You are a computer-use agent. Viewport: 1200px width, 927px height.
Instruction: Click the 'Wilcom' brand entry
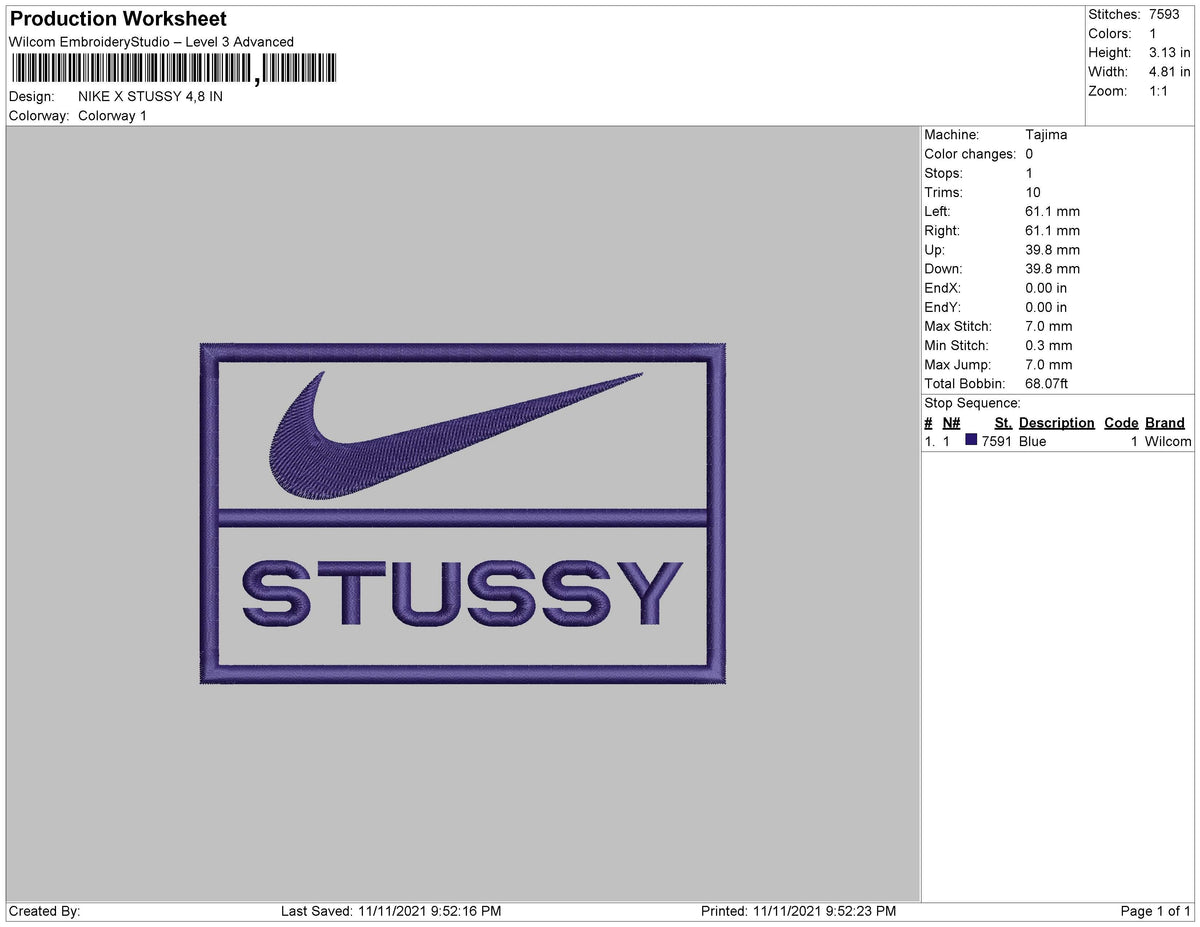point(1168,441)
